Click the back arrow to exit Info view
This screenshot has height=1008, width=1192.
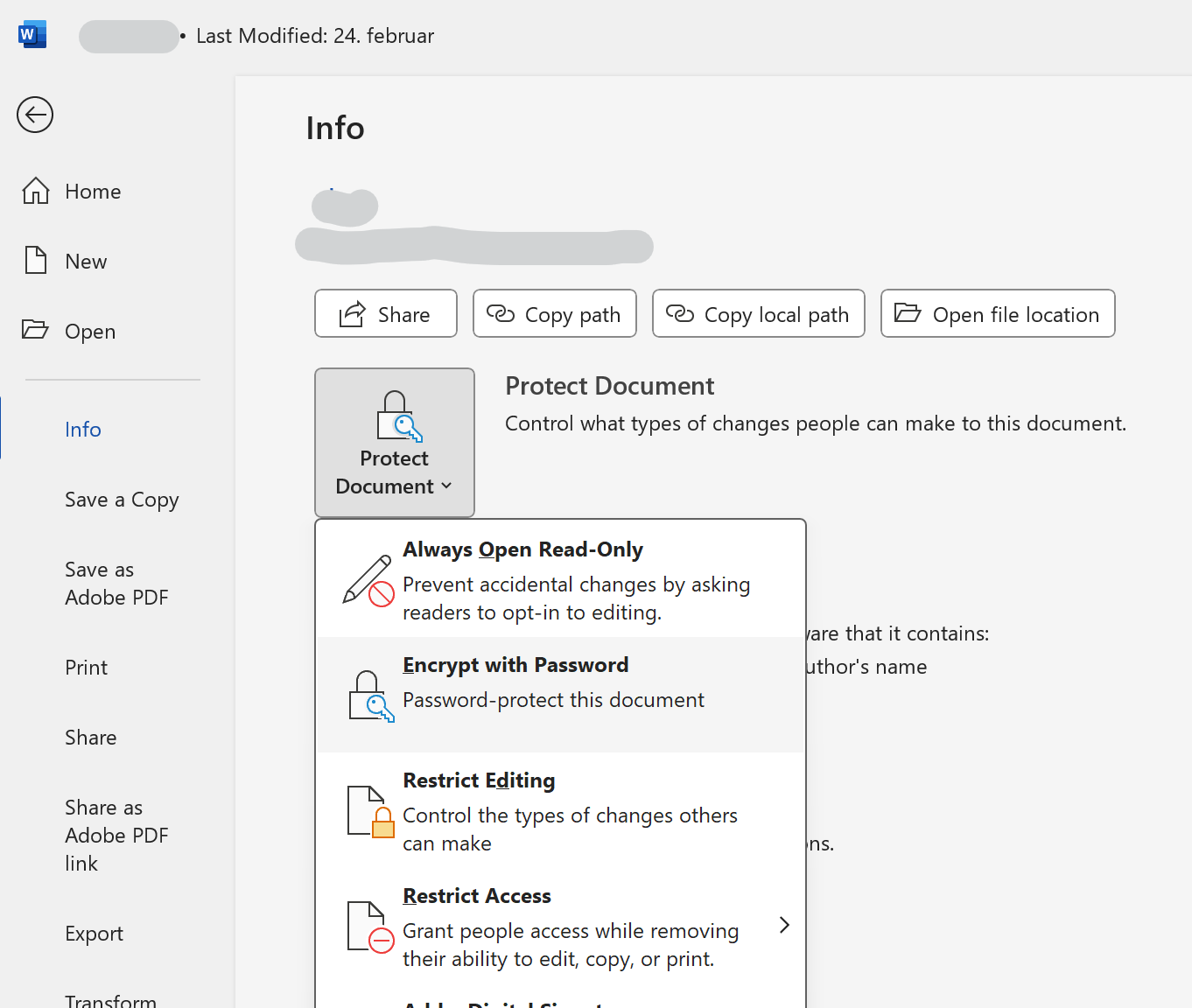tap(34, 115)
